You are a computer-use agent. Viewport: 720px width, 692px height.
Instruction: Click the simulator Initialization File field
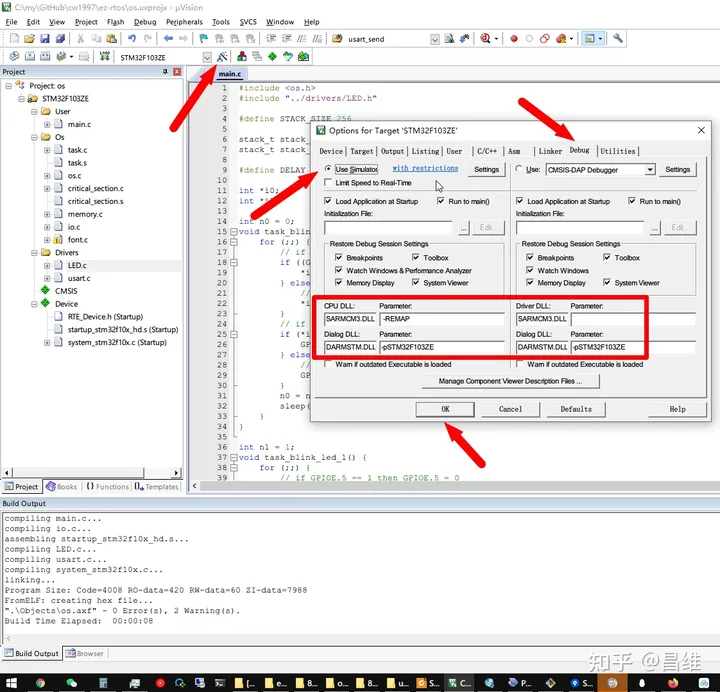pos(388,227)
